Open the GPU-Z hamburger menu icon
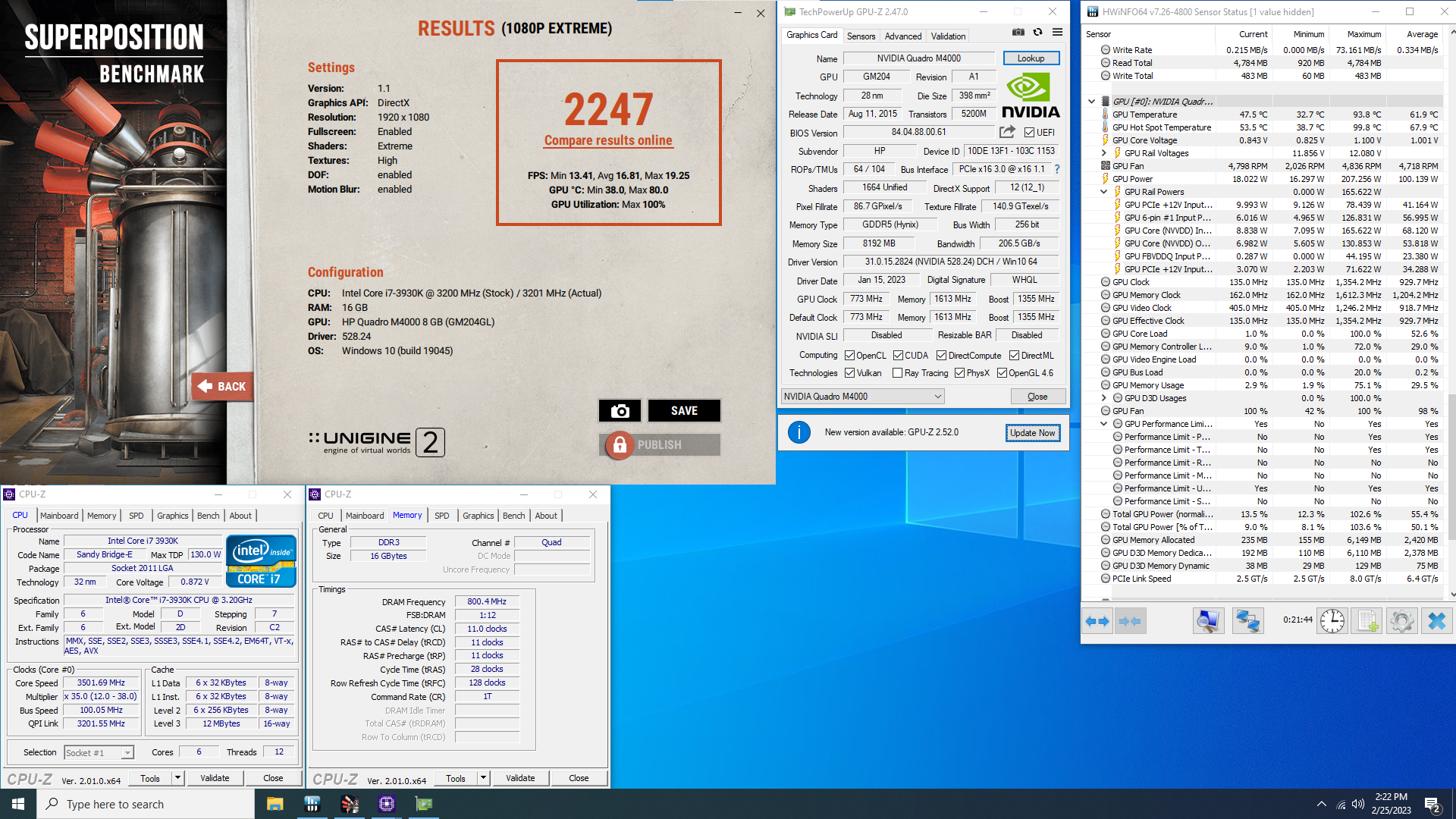 click(1057, 32)
